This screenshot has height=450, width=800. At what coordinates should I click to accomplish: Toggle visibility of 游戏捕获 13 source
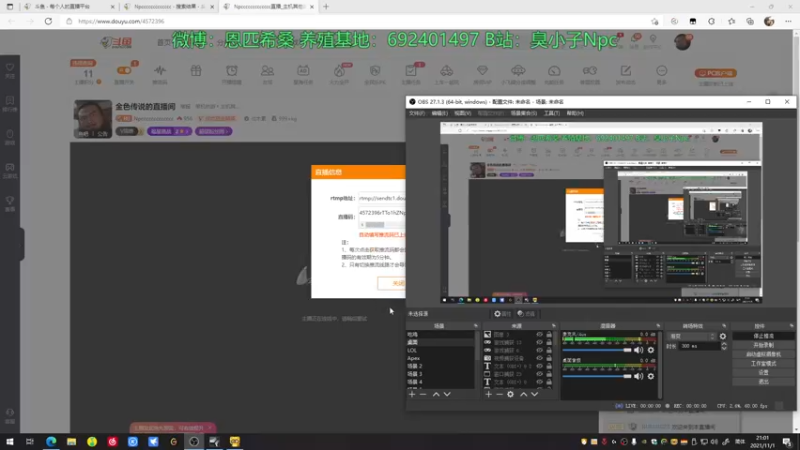[x=539, y=342]
